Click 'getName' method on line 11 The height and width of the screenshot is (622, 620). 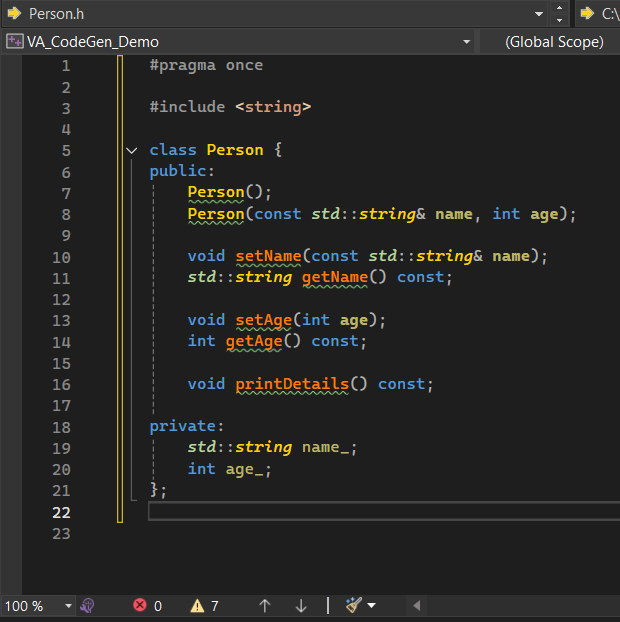[335, 277]
